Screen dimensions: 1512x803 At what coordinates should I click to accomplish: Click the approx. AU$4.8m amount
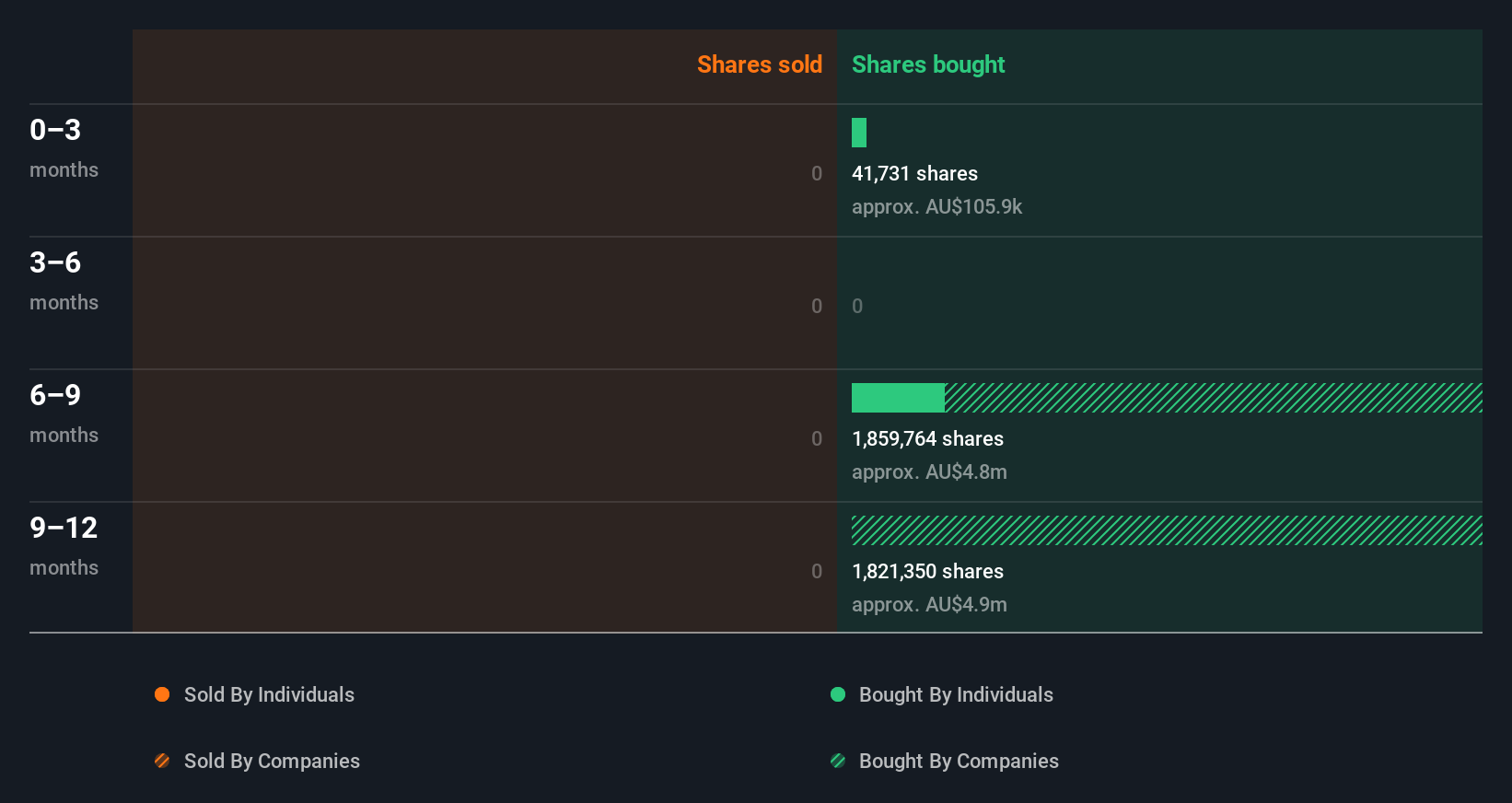tap(929, 471)
